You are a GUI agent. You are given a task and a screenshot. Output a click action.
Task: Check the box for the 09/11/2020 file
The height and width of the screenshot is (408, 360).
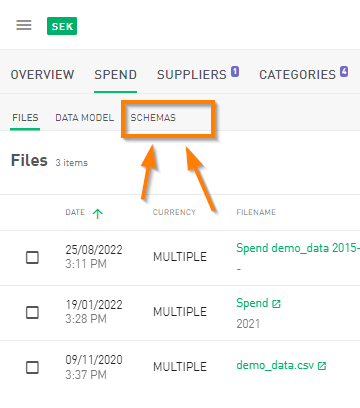pos(32,367)
